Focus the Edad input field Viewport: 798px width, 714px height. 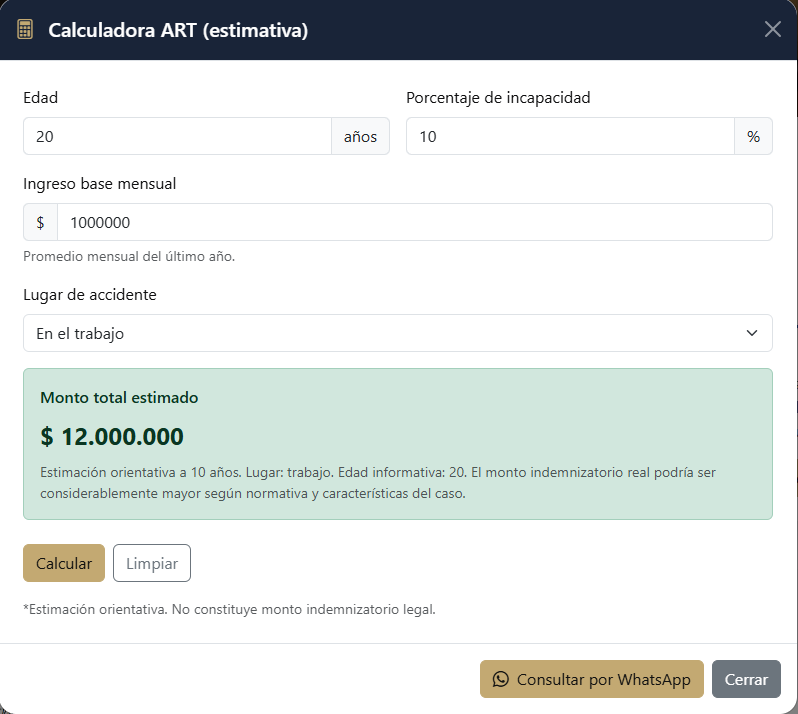(177, 136)
